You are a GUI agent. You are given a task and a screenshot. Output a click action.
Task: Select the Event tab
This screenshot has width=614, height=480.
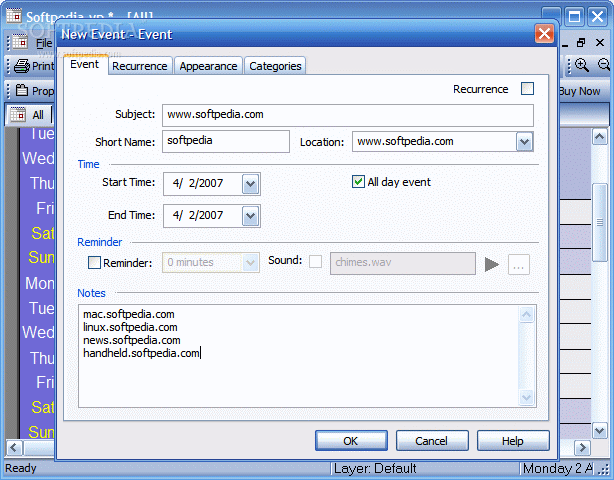85,64
